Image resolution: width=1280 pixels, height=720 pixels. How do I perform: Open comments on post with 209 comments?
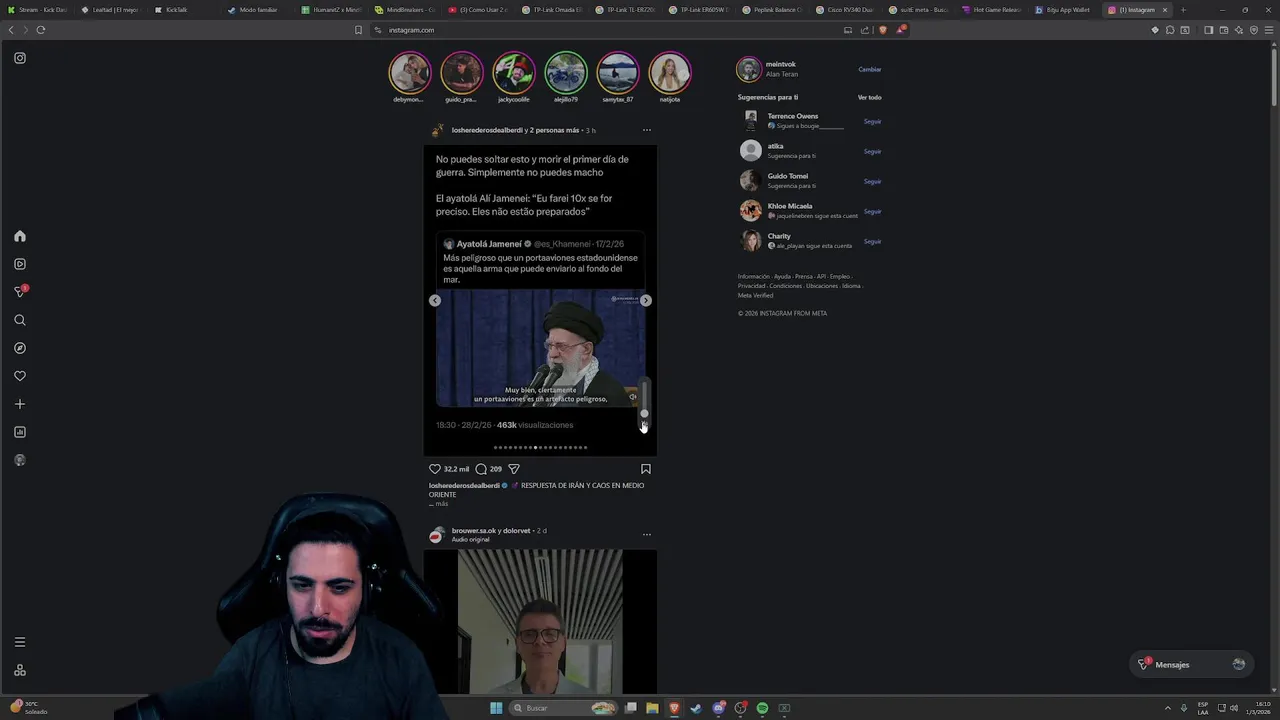[x=481, y=469]
